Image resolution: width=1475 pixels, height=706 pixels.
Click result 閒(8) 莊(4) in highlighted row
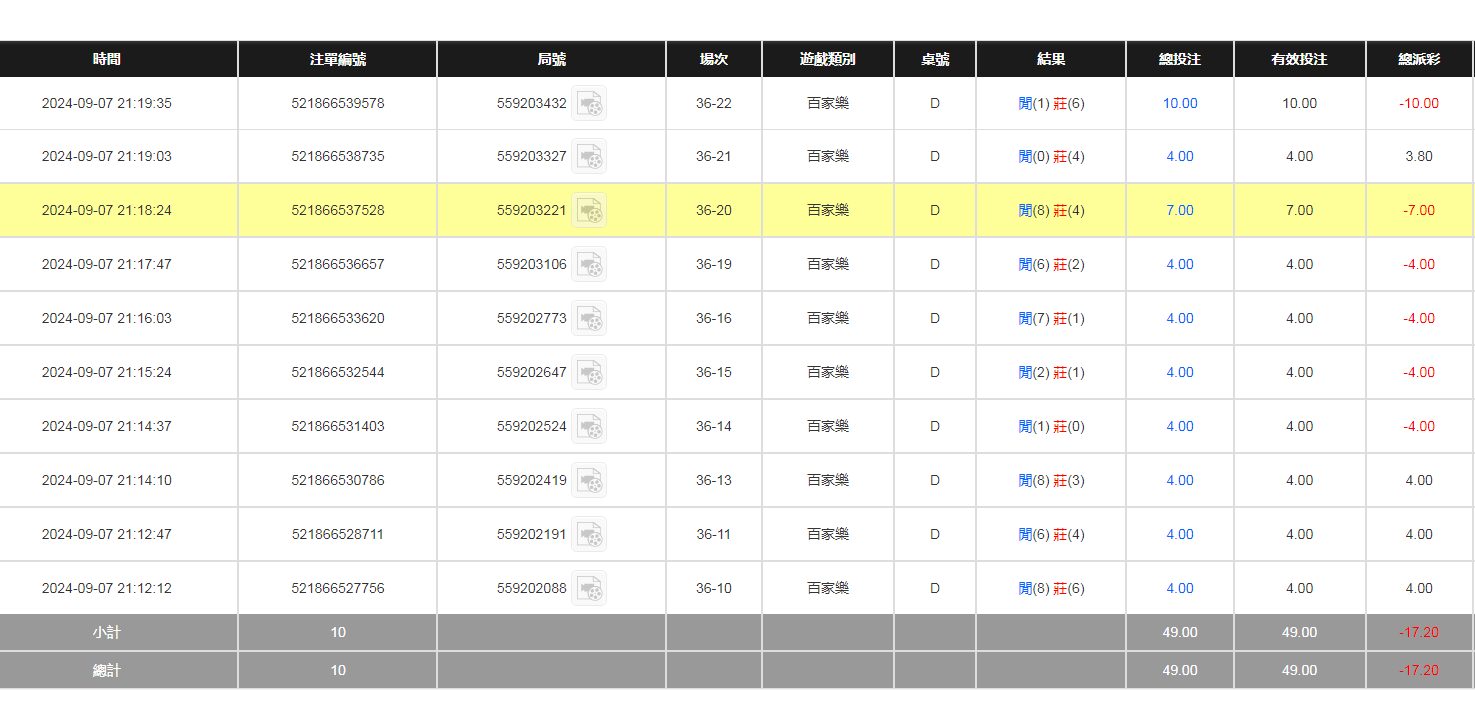(1051, 211)
